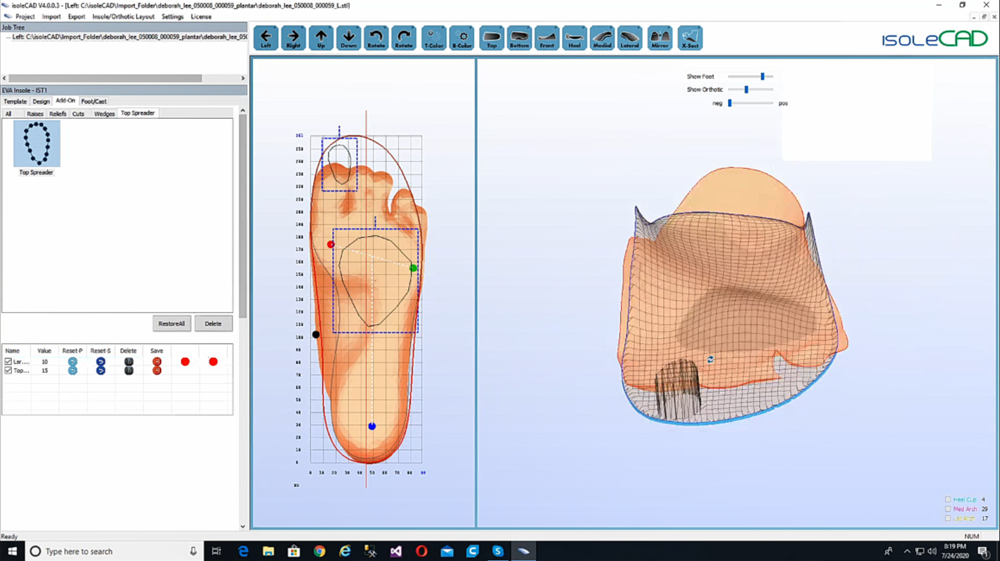
Task: Activate the Mirror tool
Action: [660, 38]
